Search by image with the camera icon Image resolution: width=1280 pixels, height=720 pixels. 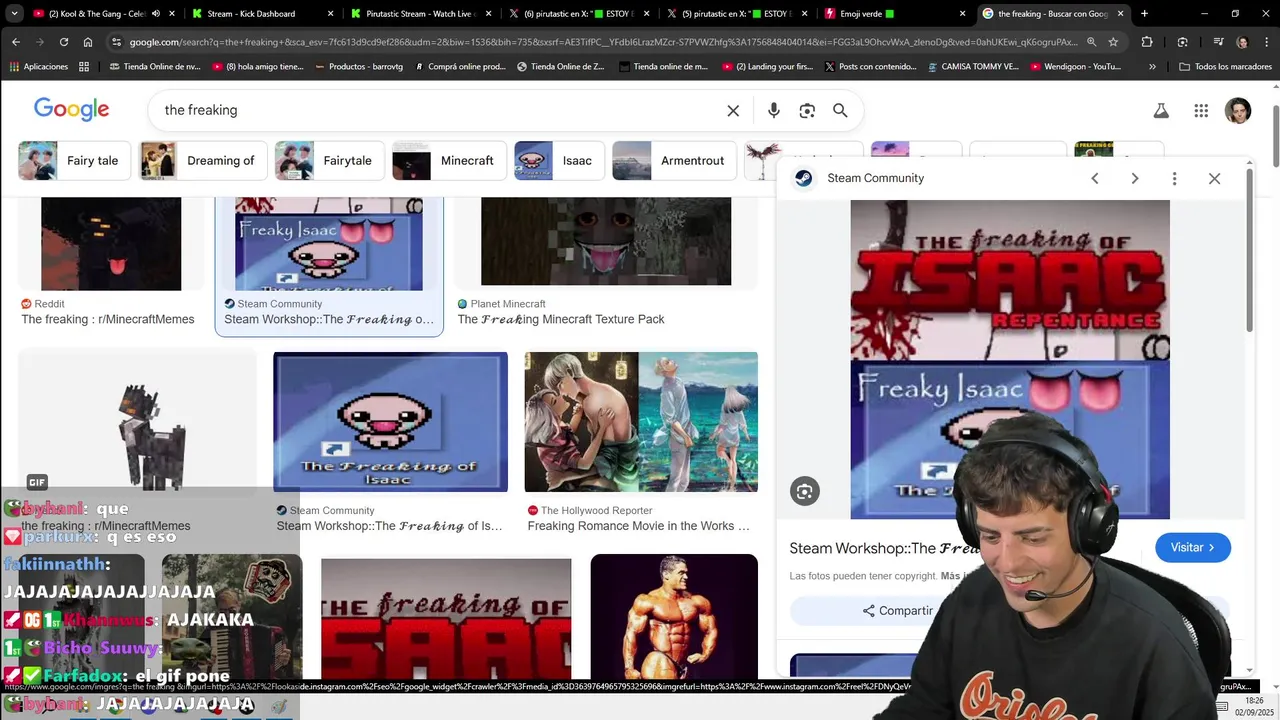pyautogui.click(x=807, y=110)
